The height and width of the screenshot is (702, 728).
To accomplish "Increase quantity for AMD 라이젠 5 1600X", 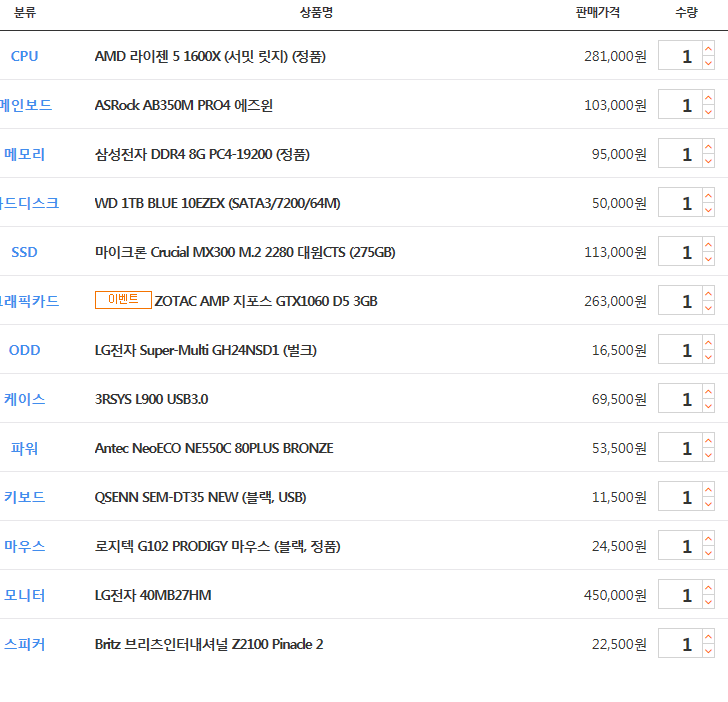I will (x=708, y=49).
